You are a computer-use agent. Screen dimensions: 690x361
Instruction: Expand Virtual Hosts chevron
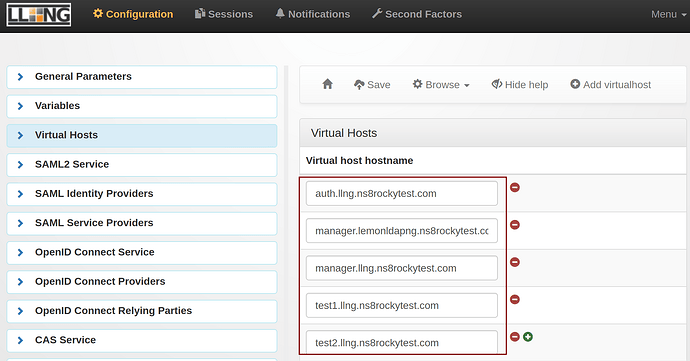pos(20,135)
